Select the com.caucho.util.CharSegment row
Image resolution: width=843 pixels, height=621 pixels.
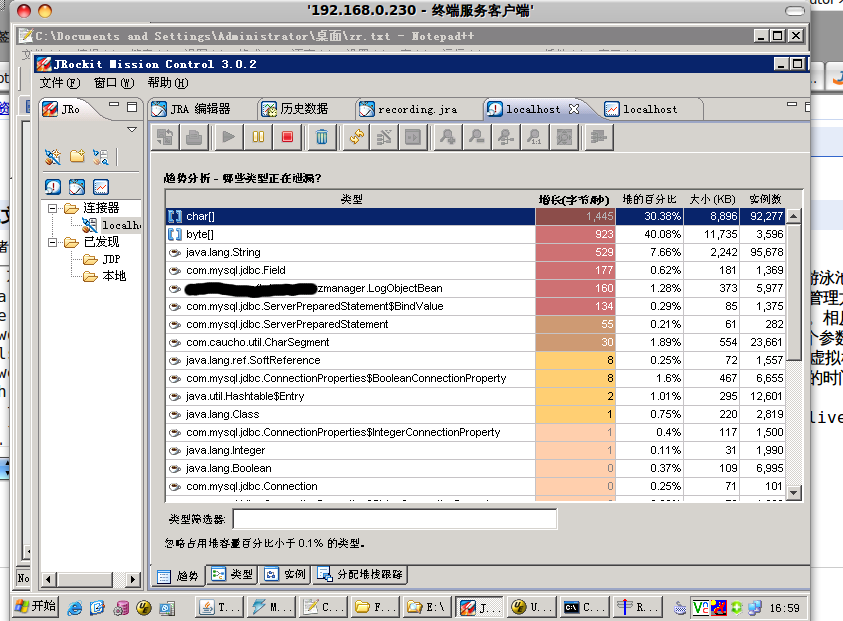(x=476, y=342)
